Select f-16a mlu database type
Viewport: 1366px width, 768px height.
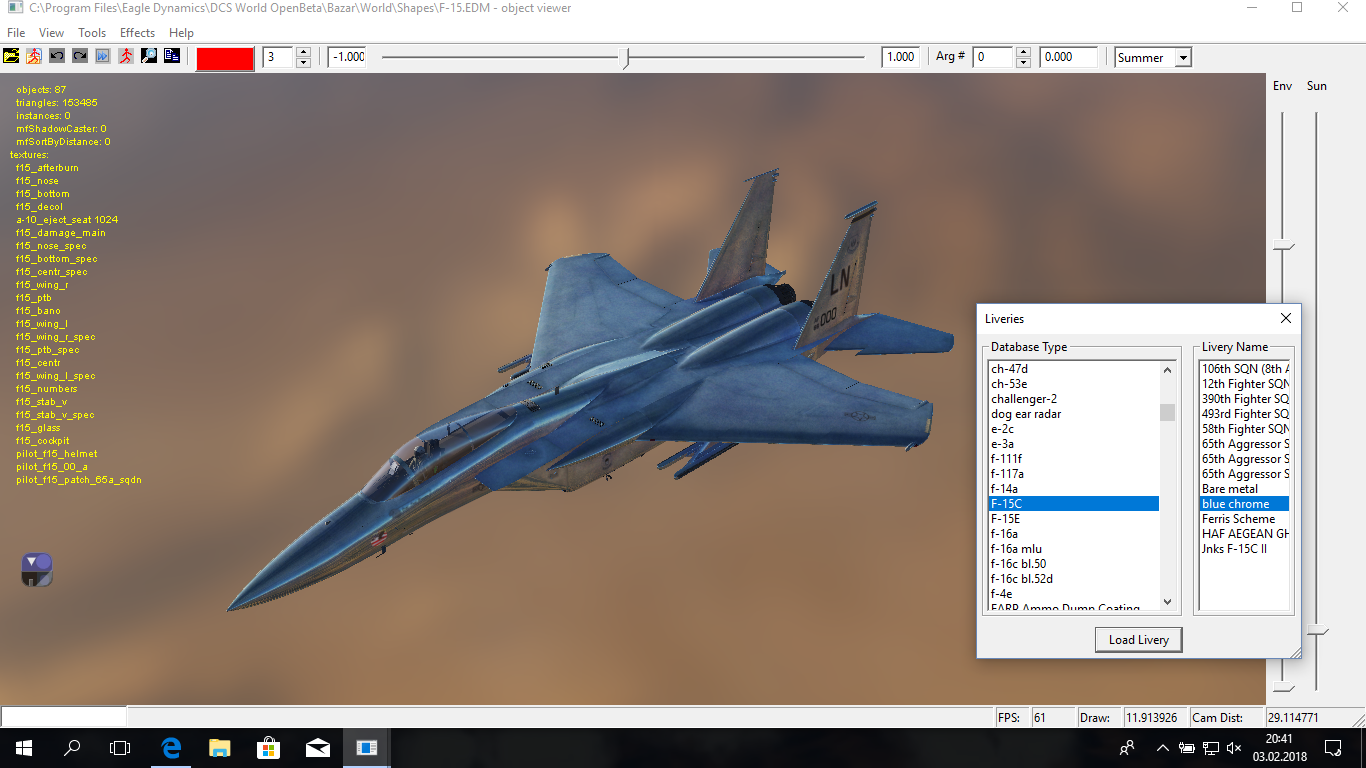click(x=1073, y=549)
